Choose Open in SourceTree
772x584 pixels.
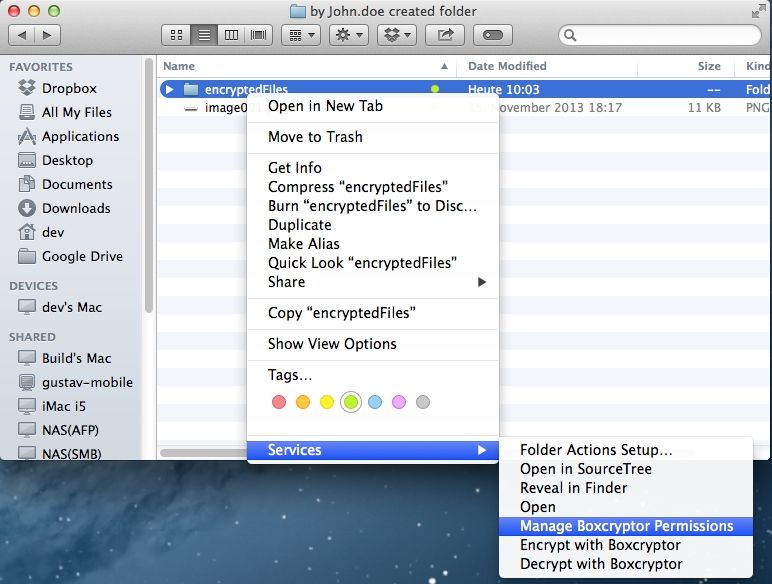[x=626, y=469]
